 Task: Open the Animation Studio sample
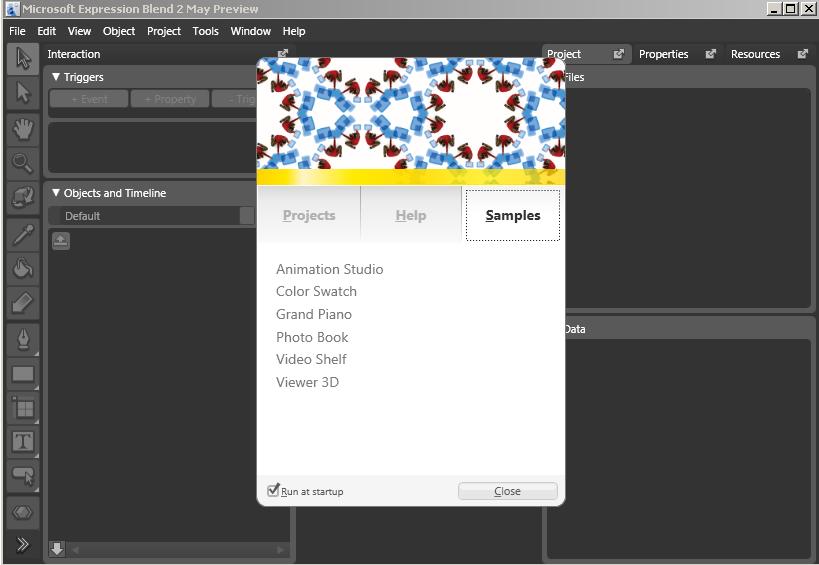[x=330, y=269]
